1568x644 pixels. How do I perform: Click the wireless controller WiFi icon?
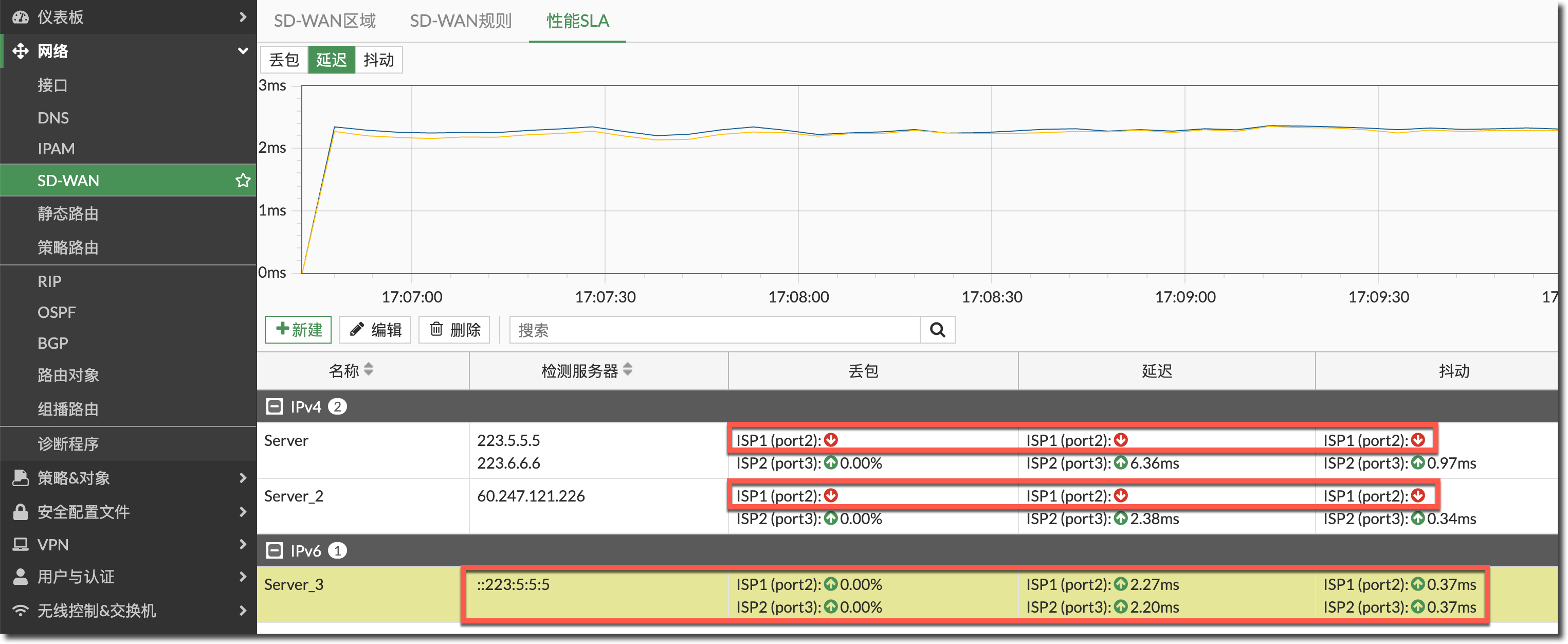pos(21,610)
